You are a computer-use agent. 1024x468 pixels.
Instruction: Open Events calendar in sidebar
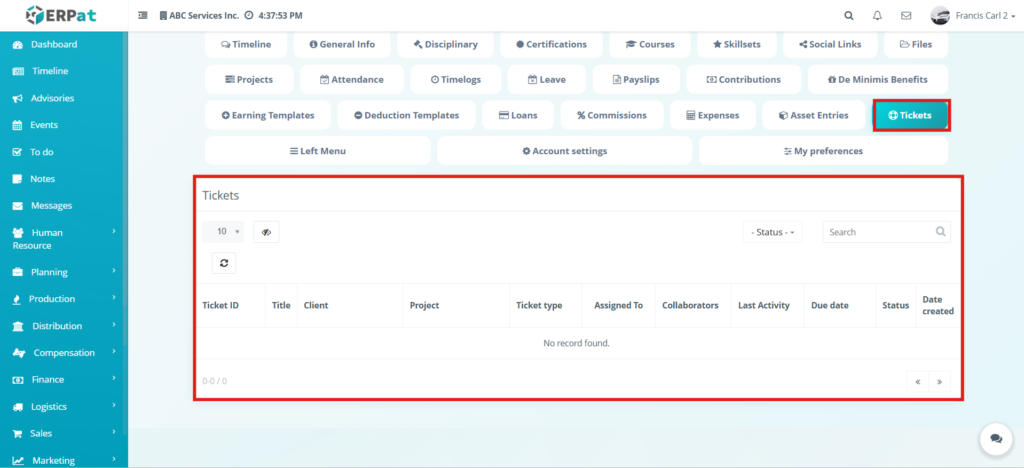pyautogui.click(x=44, y=125)
